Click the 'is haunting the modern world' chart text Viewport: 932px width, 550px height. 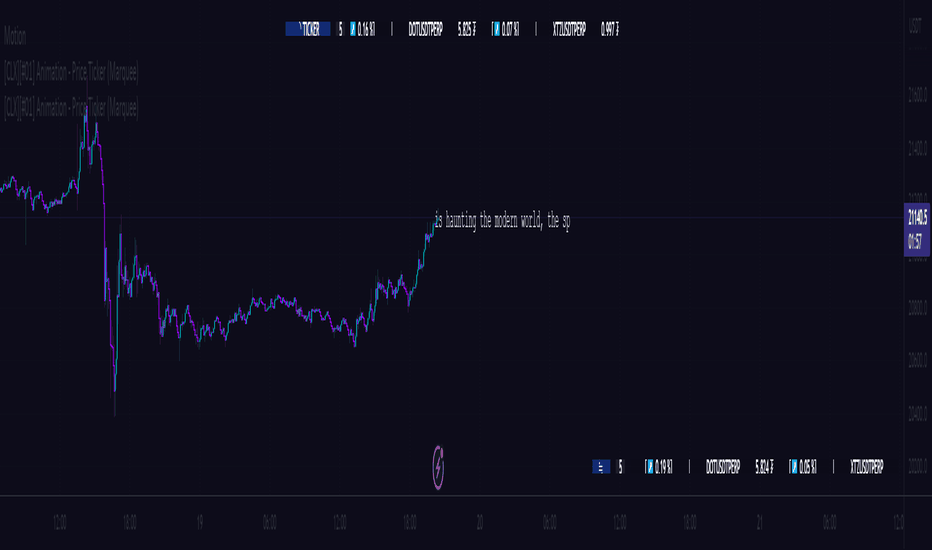click(x=502, y=221)
